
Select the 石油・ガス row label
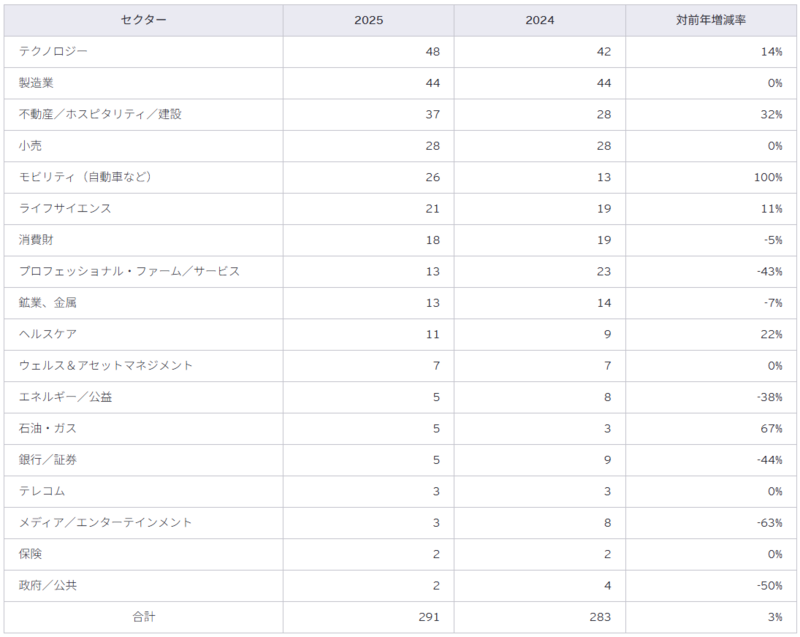pyautogui.click(x=143, y=428)
